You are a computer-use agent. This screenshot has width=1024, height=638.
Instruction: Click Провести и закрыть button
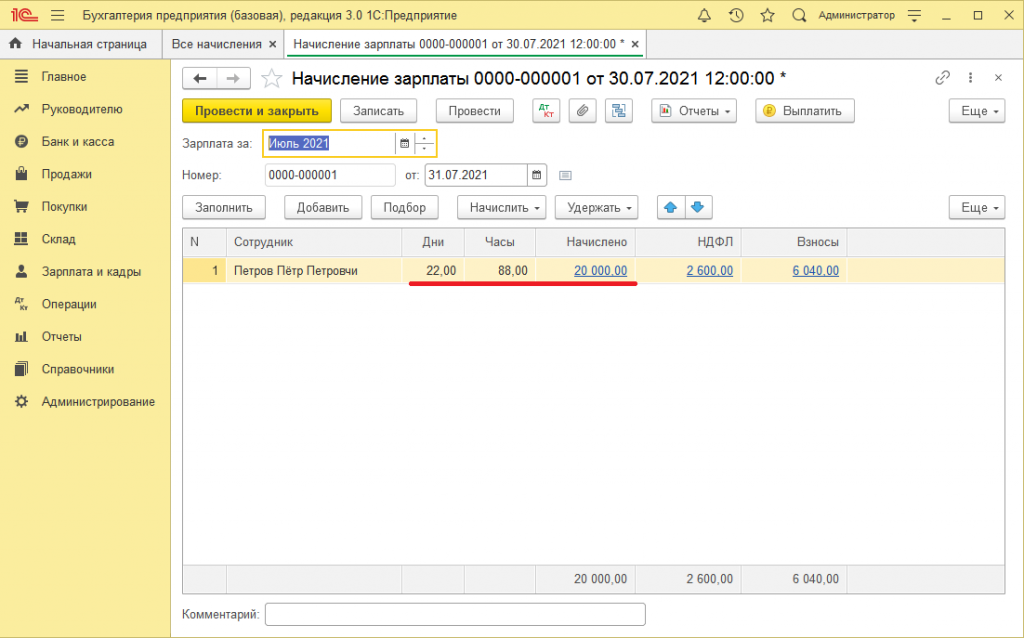256,111
